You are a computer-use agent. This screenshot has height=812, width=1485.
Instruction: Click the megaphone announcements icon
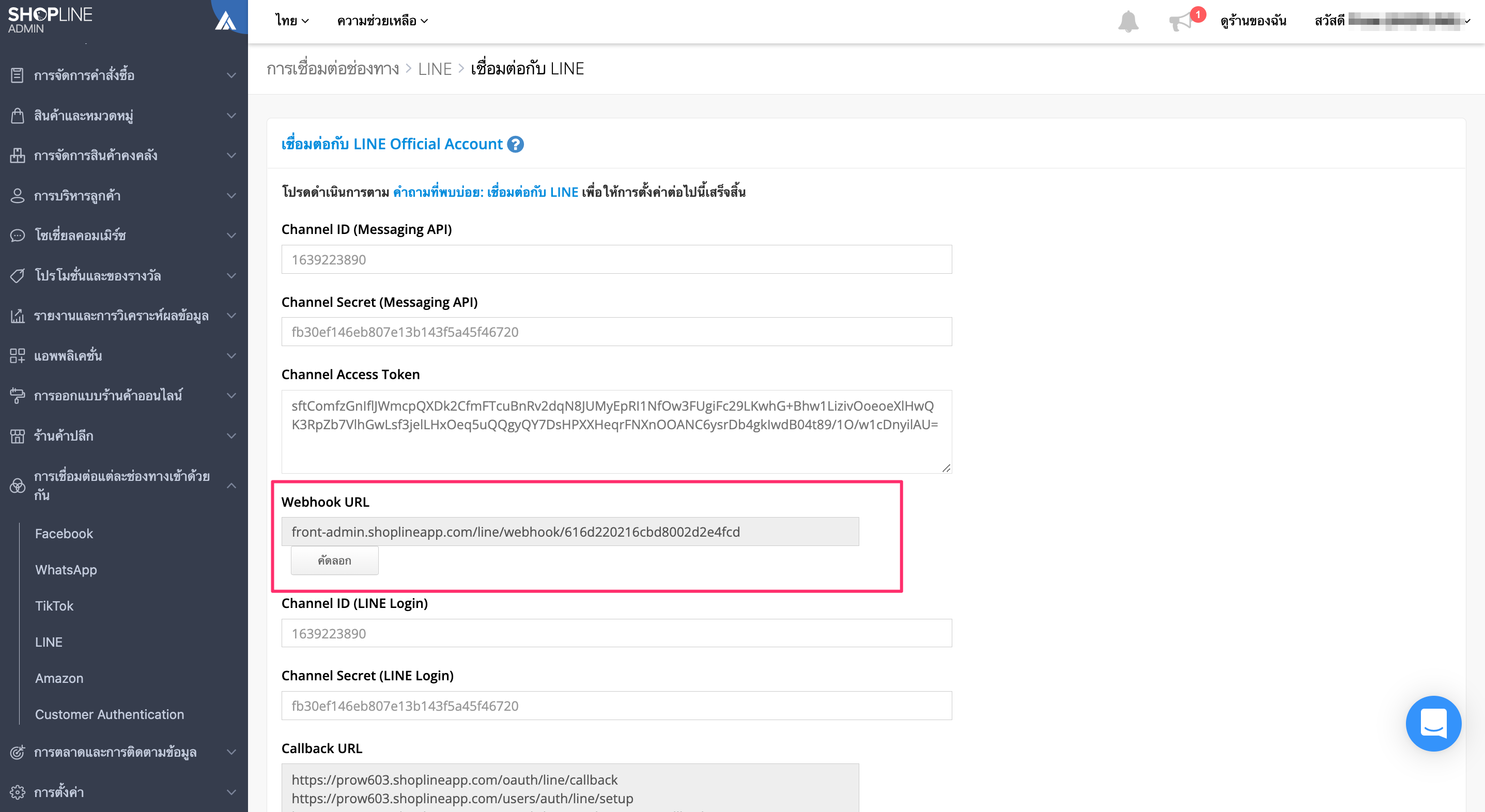click(1180, 21)
